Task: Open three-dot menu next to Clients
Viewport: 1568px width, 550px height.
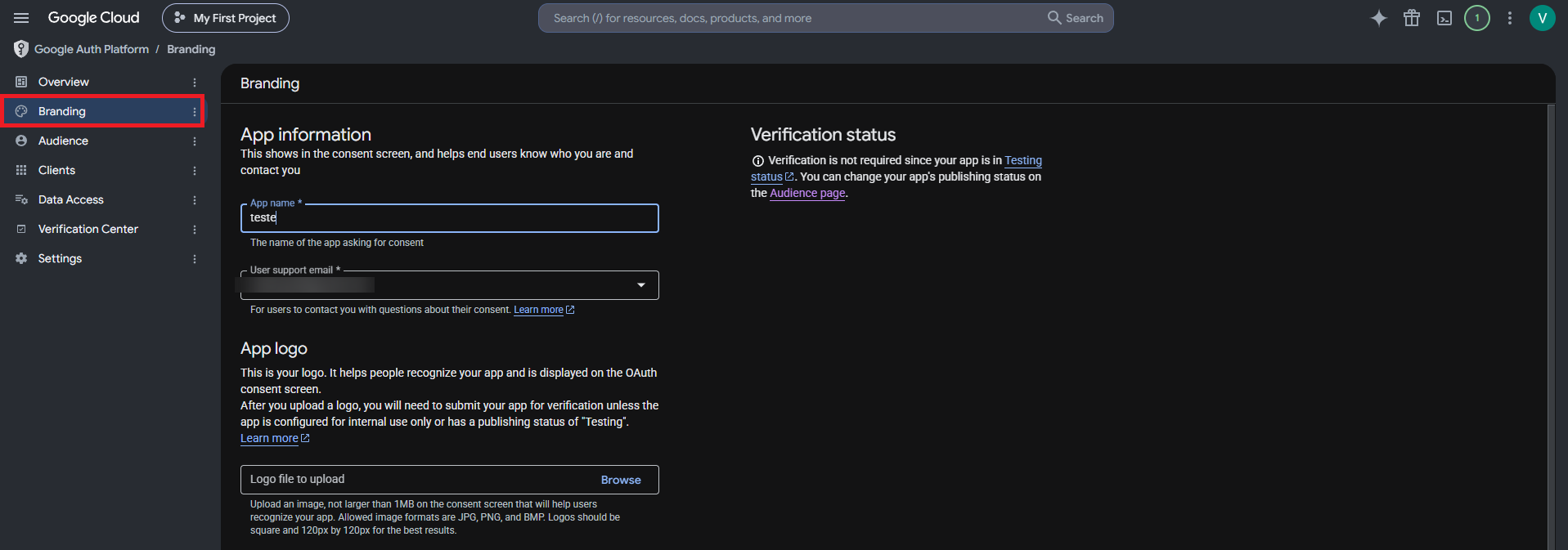Action: click(195, 170)
